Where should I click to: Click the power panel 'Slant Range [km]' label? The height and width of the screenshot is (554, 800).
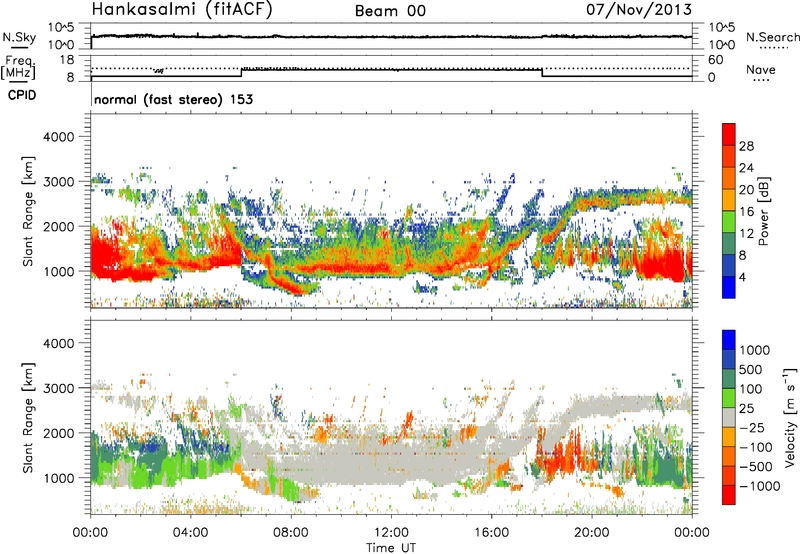(x=28, y=211)
